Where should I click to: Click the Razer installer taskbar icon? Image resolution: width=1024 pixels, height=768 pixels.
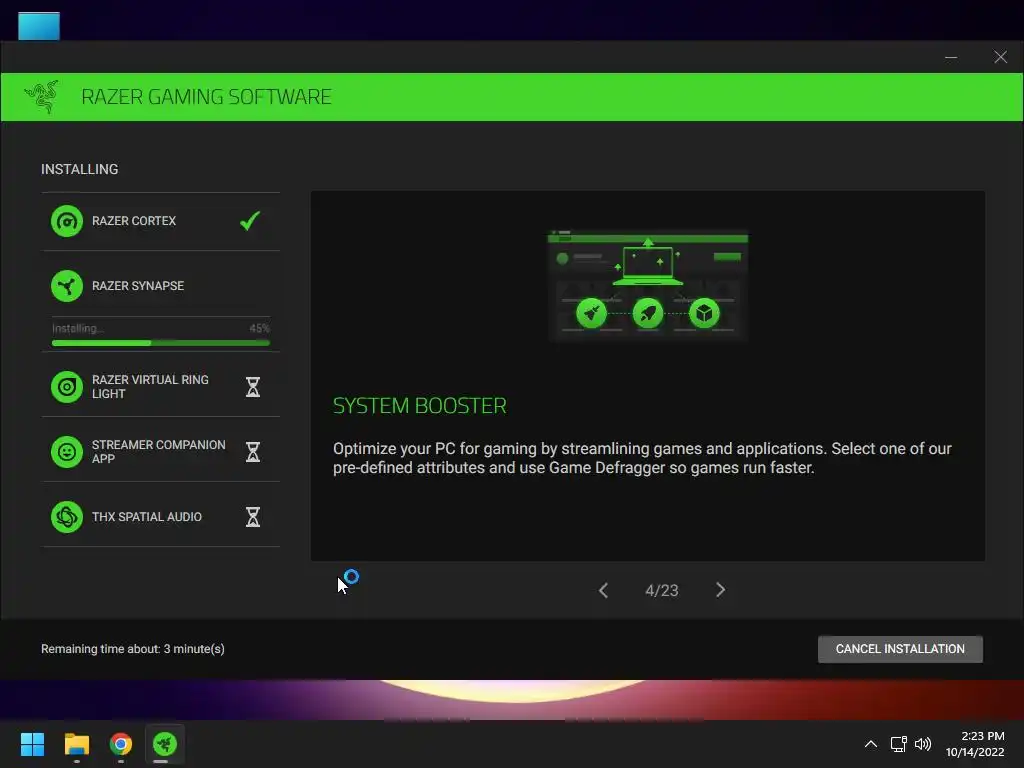pyautogui.click(x=165, y=744)
